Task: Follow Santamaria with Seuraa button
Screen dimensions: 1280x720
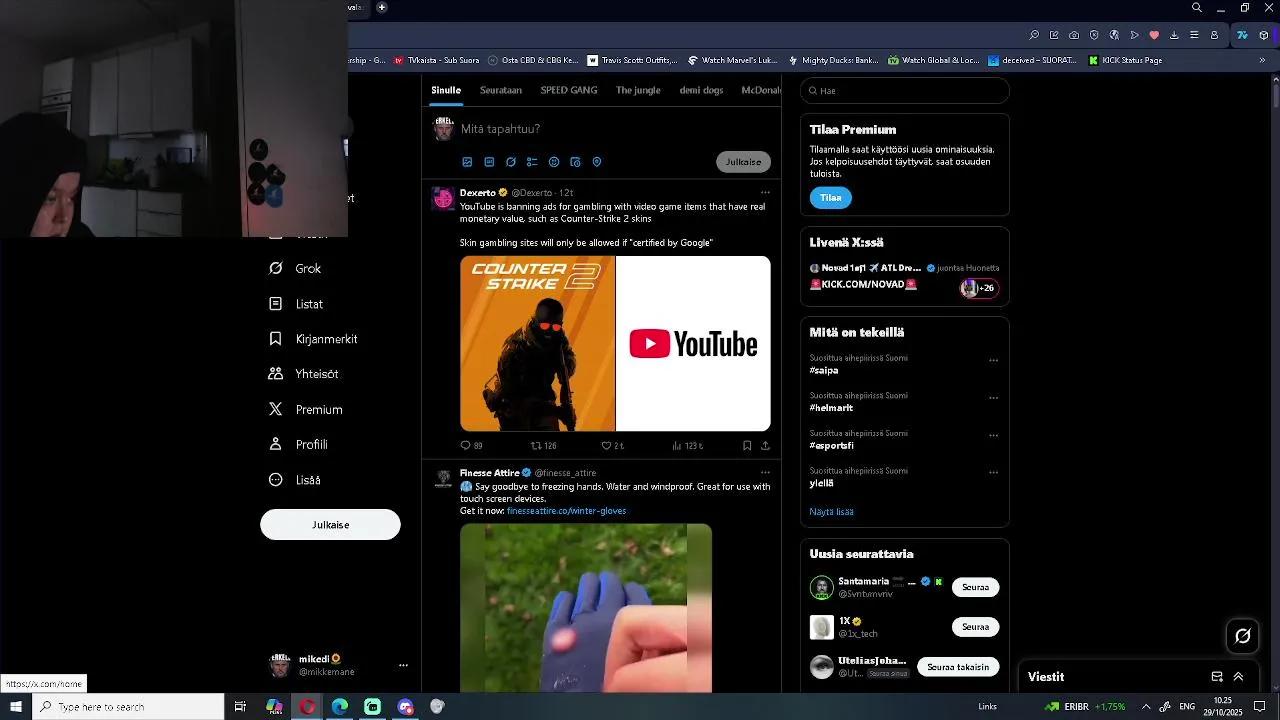Action: tap(975, 587)
